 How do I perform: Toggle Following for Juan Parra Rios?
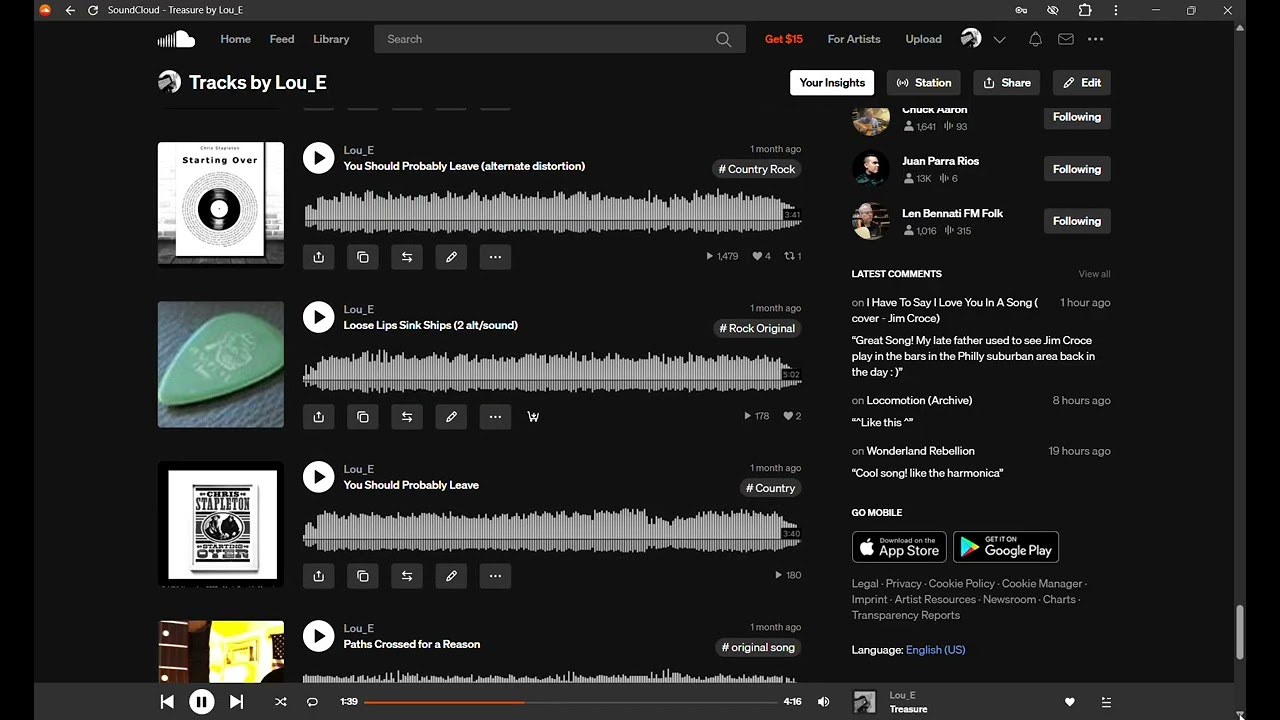1077,169
